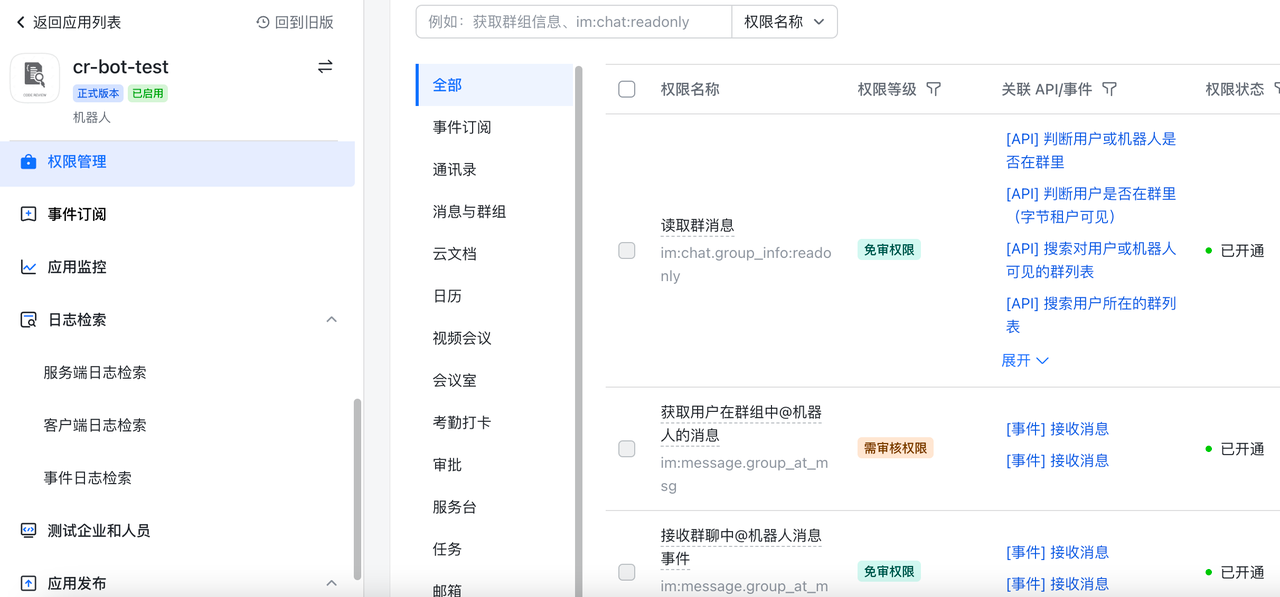The height and width of the screenshot is (597, 1280).
Task: Open 权限管理 in the sidebar
Action: pyautogui.click(x=177, y=162)
